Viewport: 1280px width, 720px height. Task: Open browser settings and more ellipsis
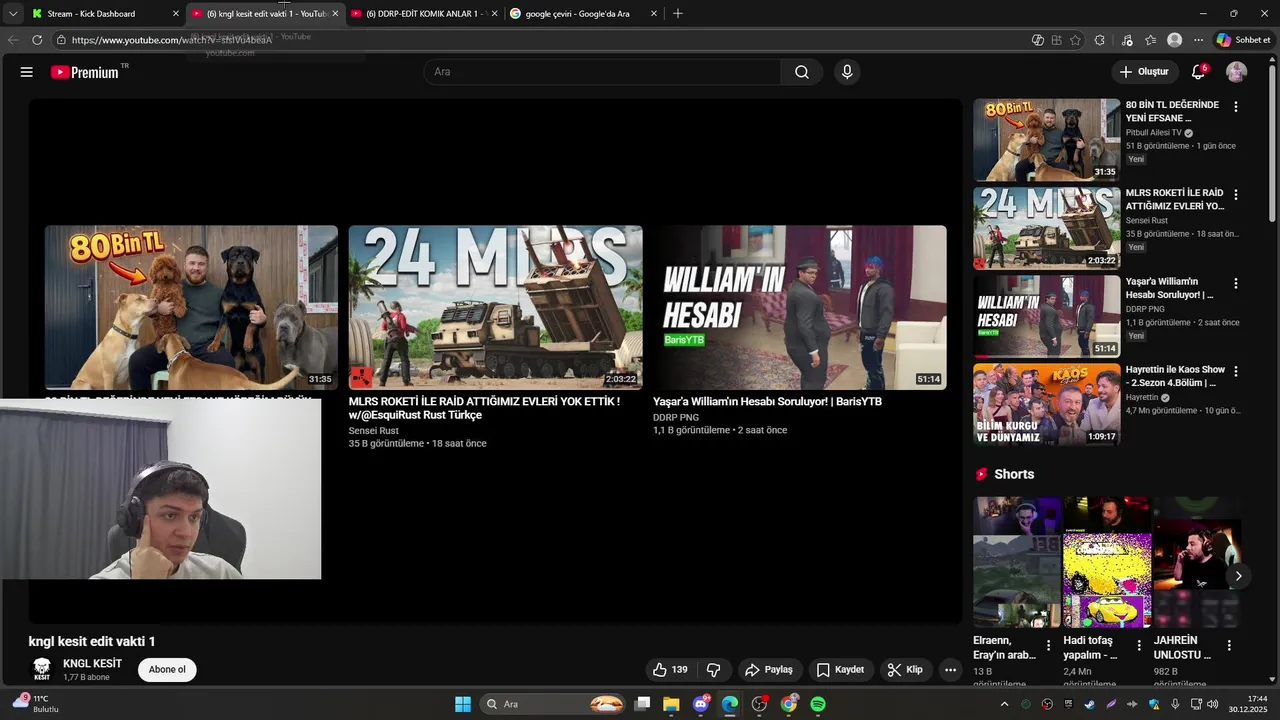[1198, 40]
